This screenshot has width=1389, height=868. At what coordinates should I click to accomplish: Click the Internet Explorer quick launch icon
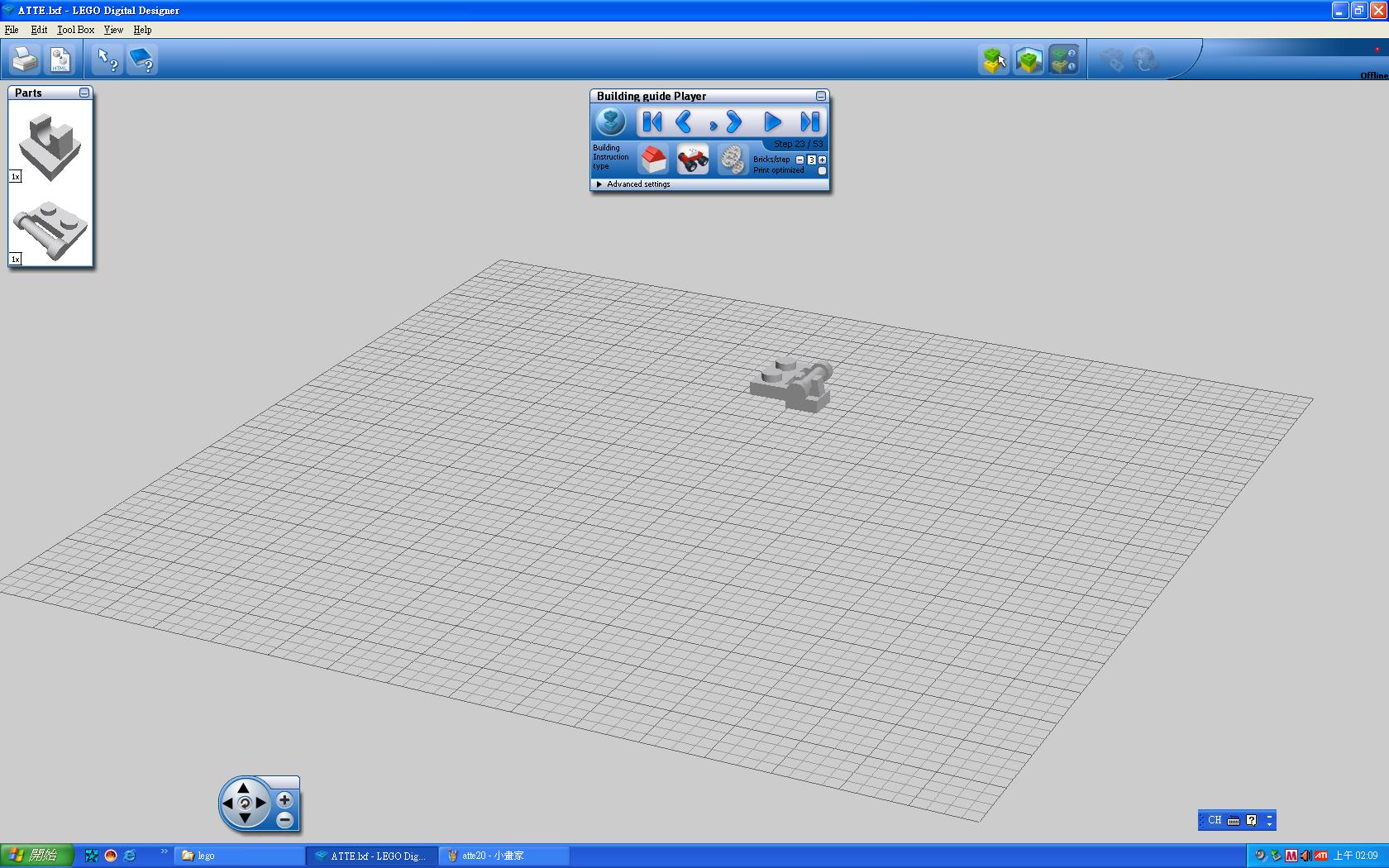tap(130, 856)
